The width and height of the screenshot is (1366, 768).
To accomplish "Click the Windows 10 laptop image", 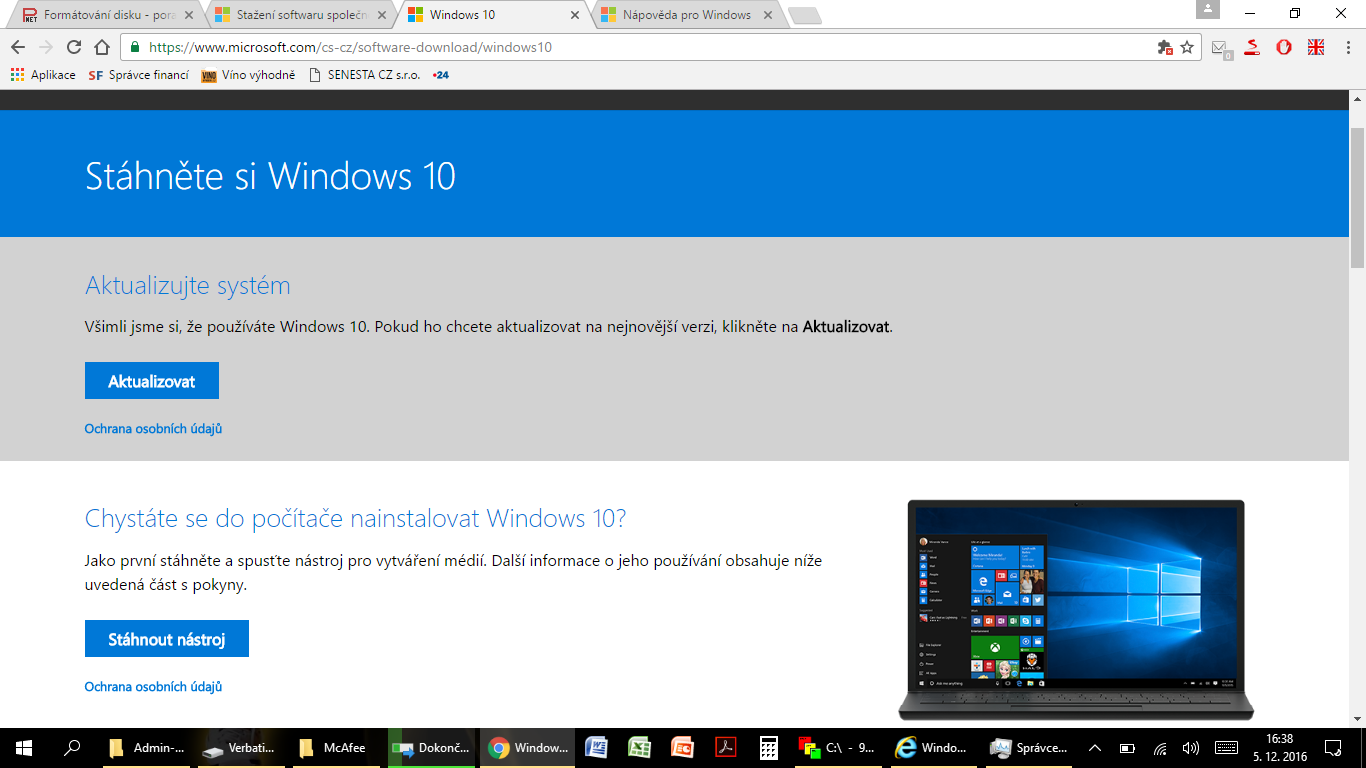I will 1076,610.
